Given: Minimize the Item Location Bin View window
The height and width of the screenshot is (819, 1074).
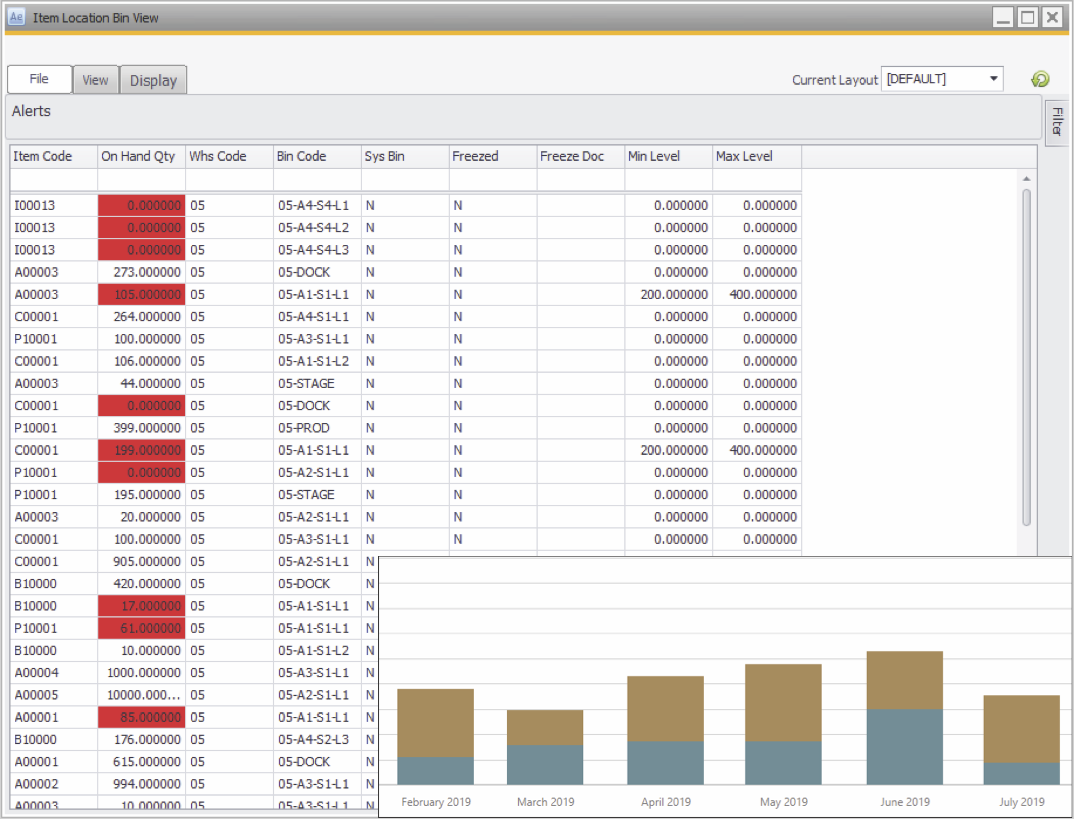Looking at the screenshot, I should pyautogui.click(x=1004, y=17).
